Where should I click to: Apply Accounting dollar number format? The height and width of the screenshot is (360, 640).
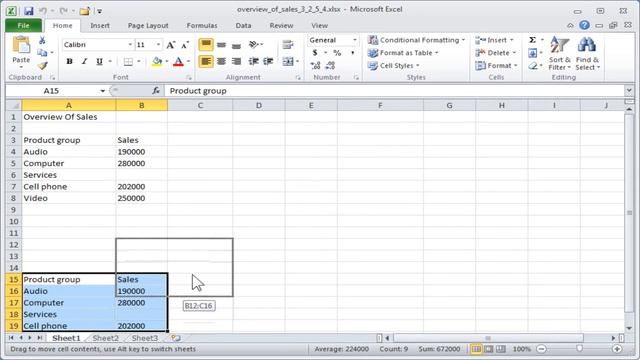pyautogui.click(x=315, y=53)
